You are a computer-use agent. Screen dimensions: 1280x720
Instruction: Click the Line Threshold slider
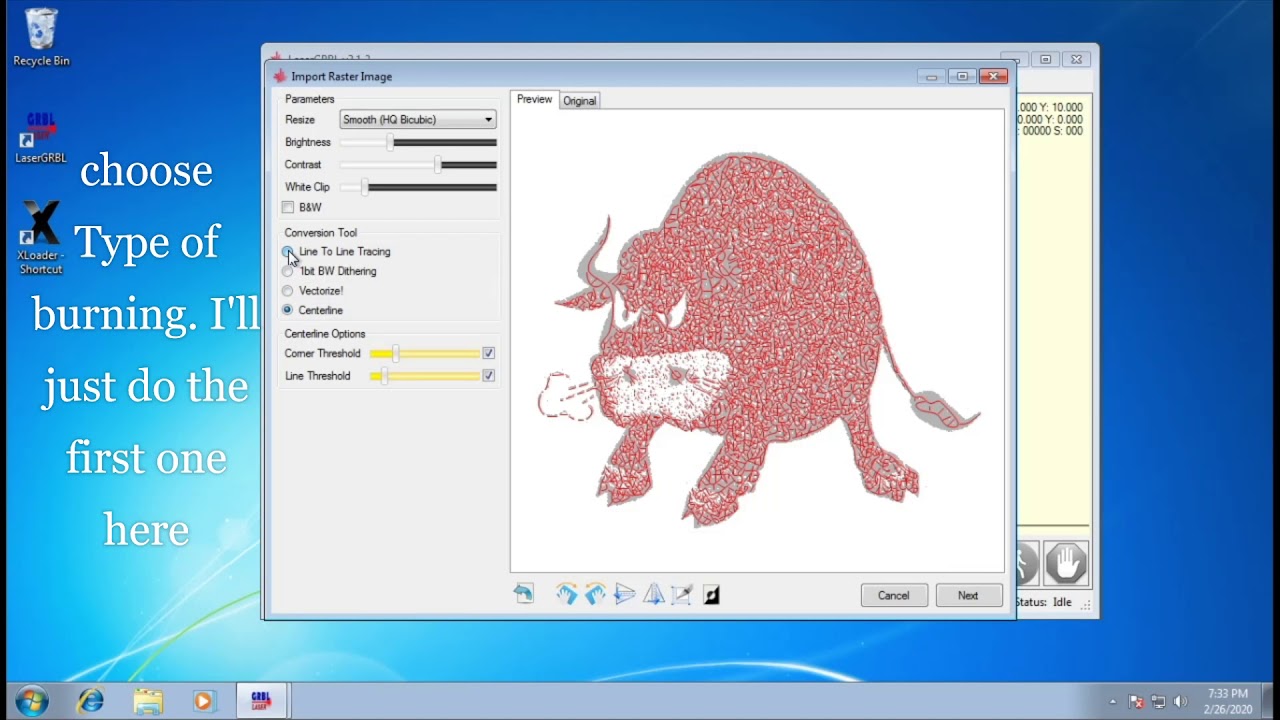click(x=425, y=375)
